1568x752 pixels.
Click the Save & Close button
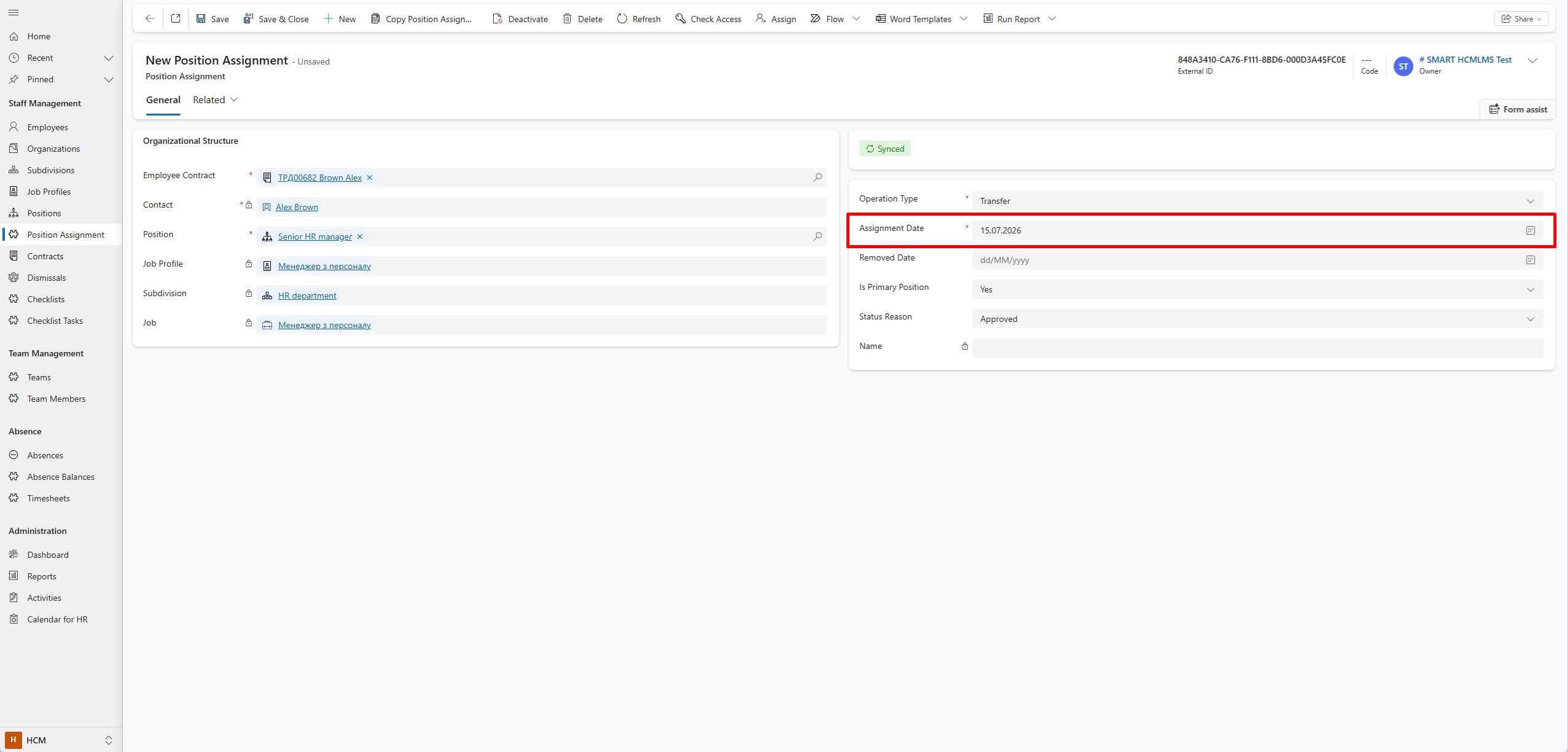coord(276,18)
